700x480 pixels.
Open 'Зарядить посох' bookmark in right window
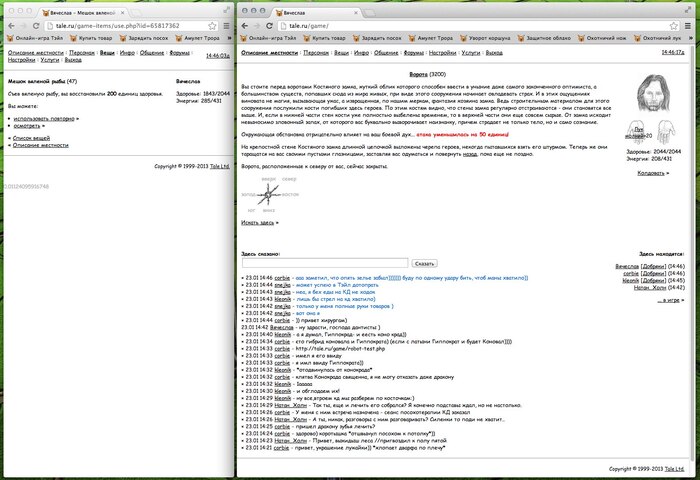(377, 38)
